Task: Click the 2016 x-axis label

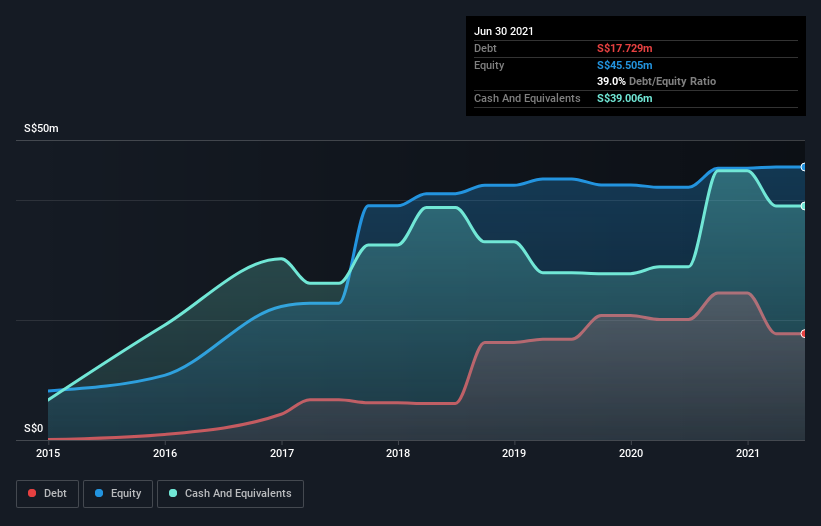Action: click(x=165, y=453)
